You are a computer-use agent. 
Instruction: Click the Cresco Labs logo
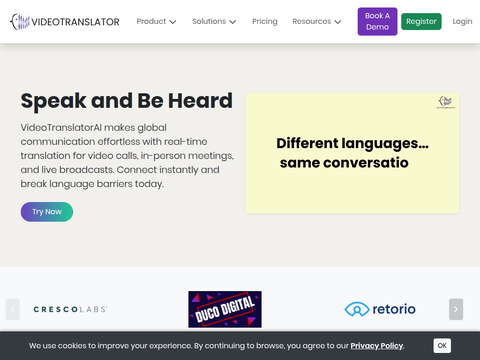click(70, 309)
